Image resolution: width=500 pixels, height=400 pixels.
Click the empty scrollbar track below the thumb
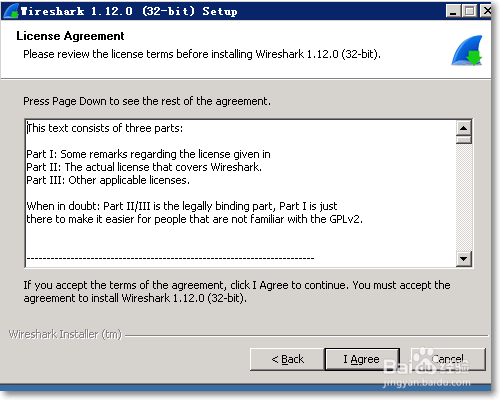[464, 197]
